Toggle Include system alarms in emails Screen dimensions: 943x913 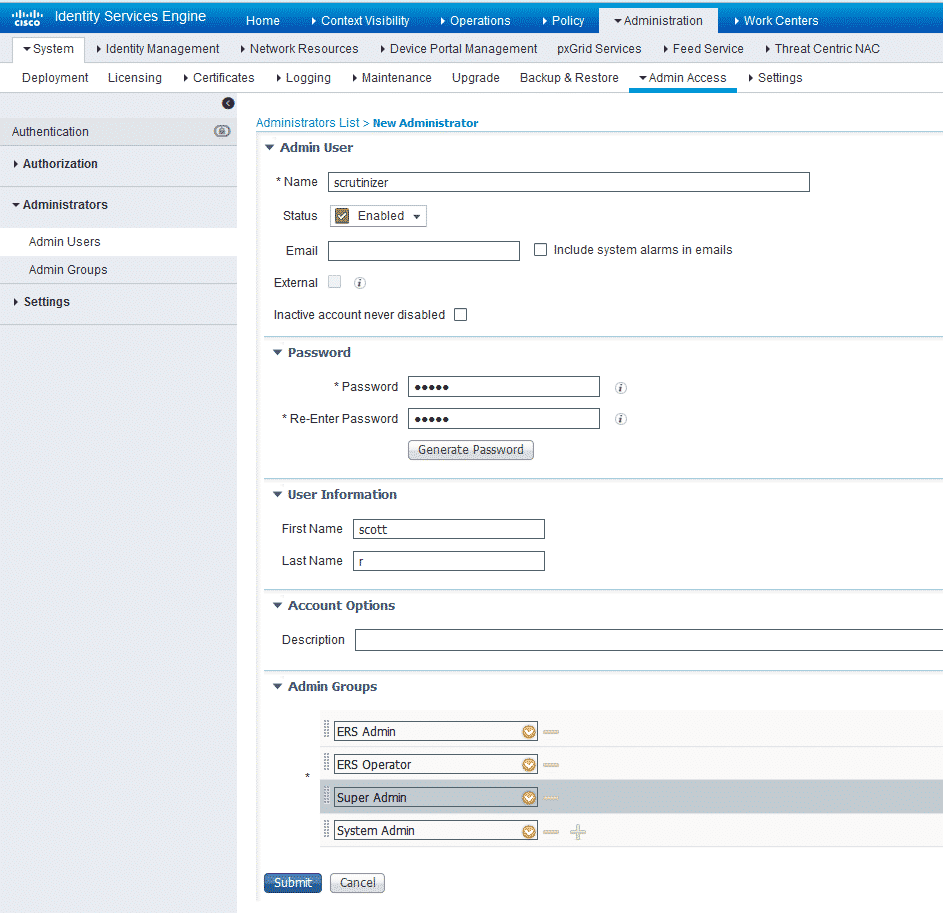click(x=541, y=250)
